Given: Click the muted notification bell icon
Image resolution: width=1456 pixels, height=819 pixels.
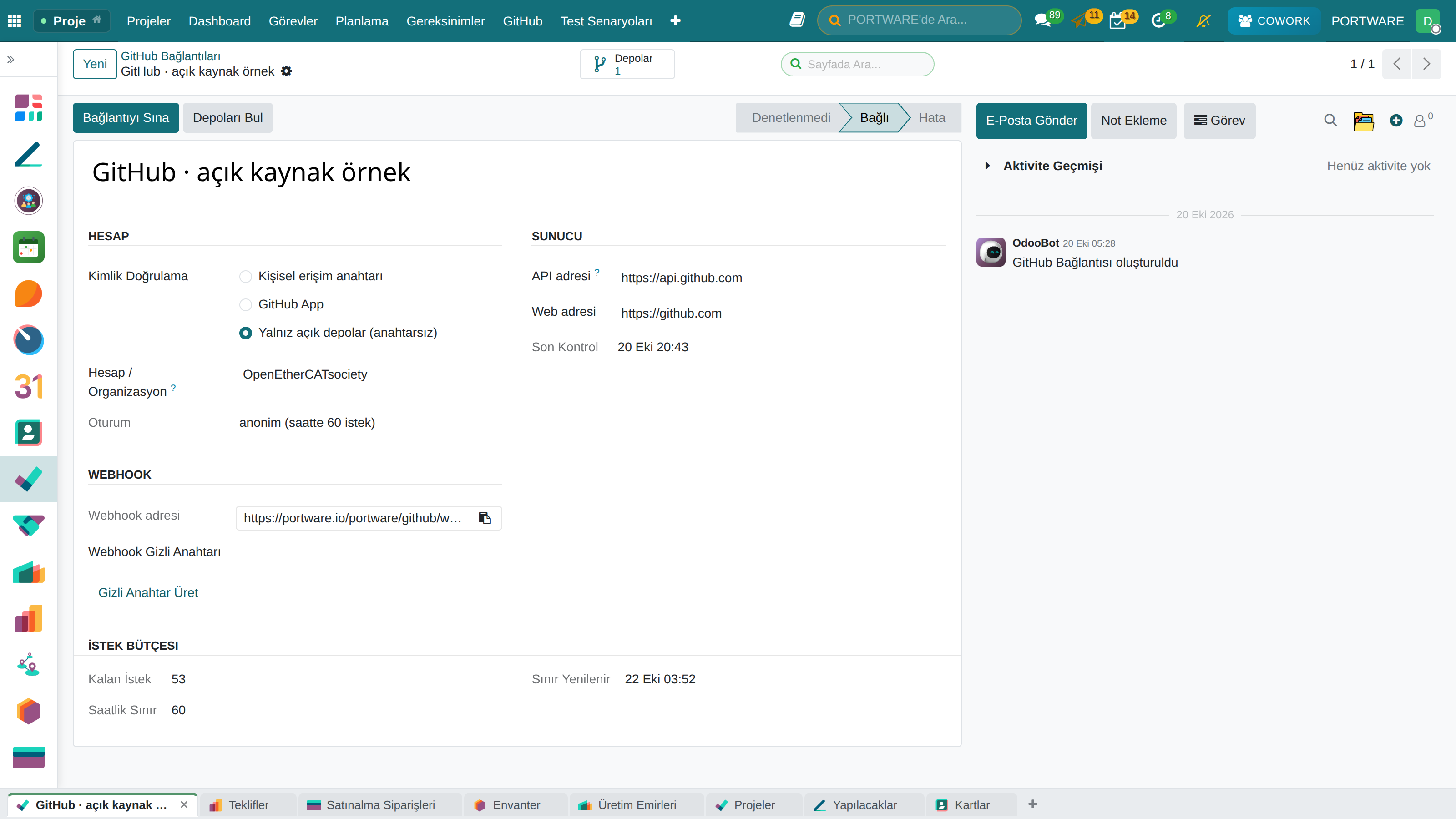Looking at the screenshot, I should click(x=1203, y=21).
